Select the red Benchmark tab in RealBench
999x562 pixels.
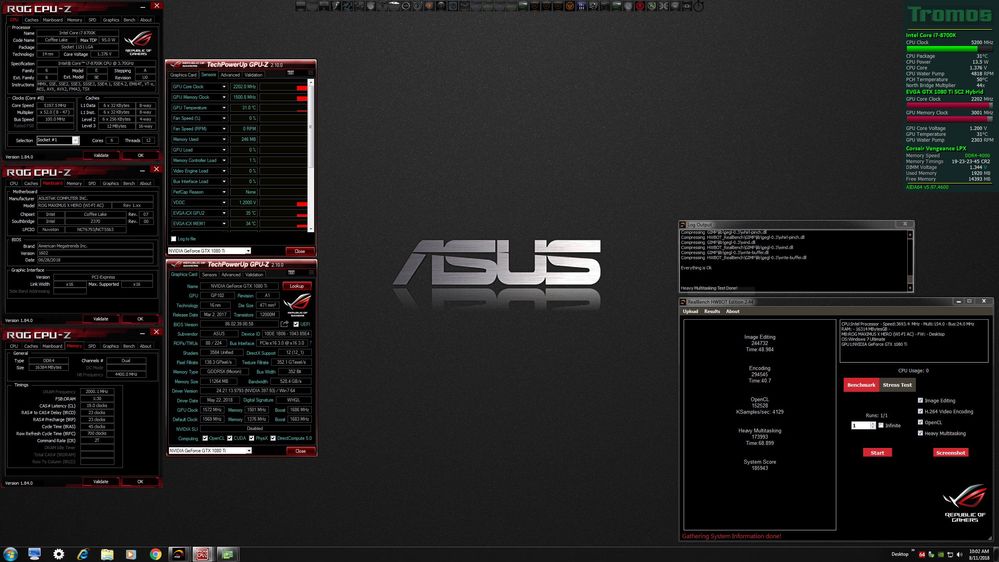pyautogui.click(x=861, y=385)
